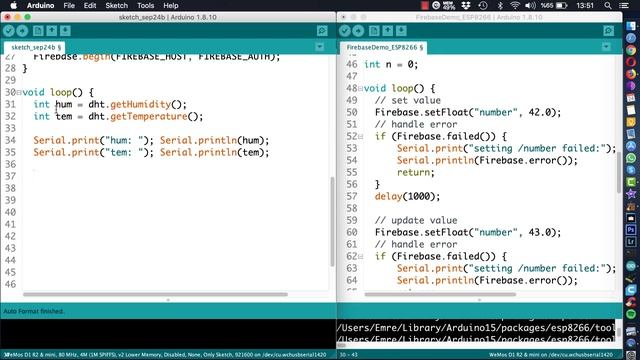640x360 pixels.
Task: Click the Bluetooth menu bar icon
Action: [x=500, y=5]
